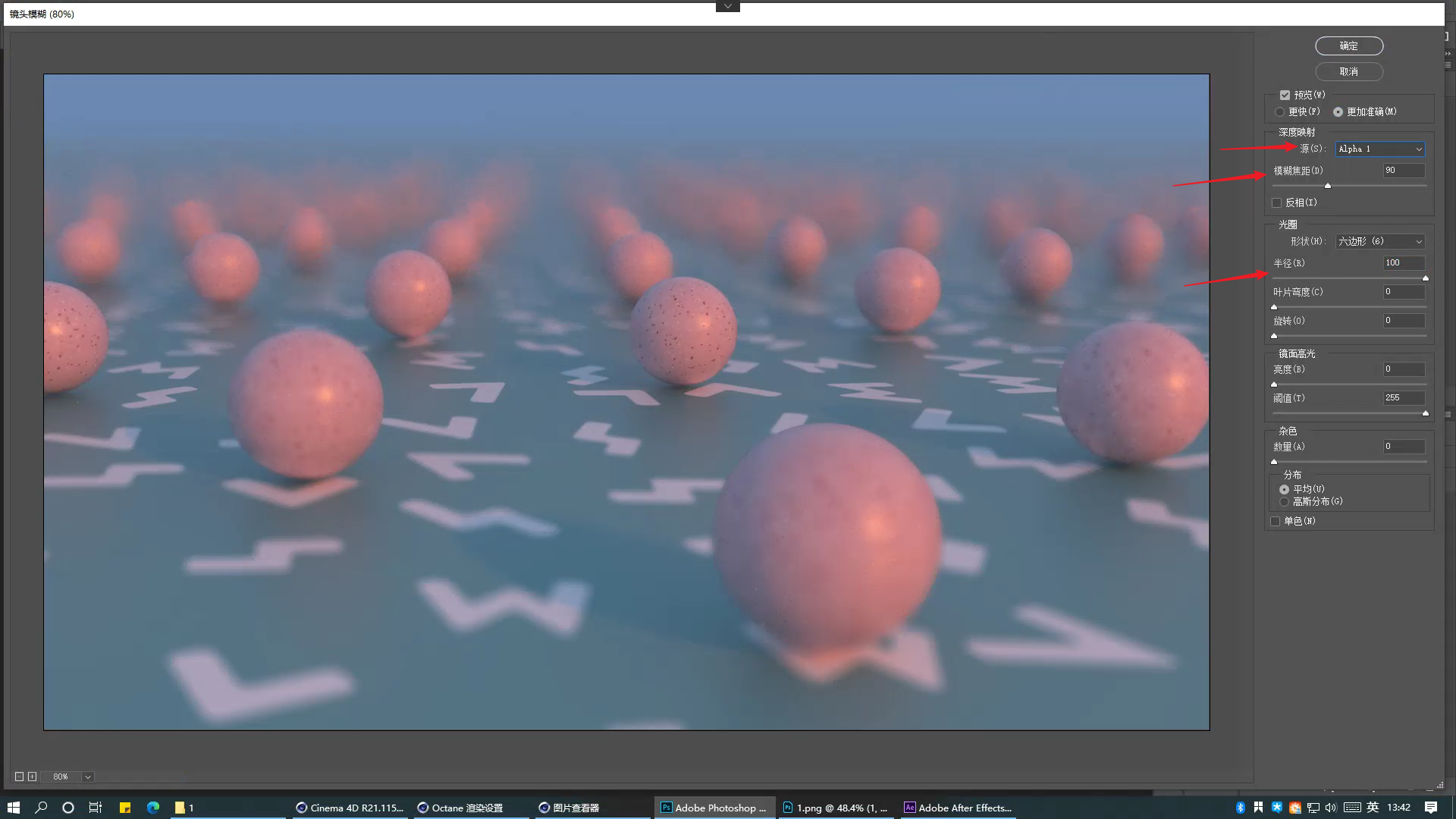Open the Windows Start menu
The width and height of the screenshot is (1456, 819).
point(14,808)
